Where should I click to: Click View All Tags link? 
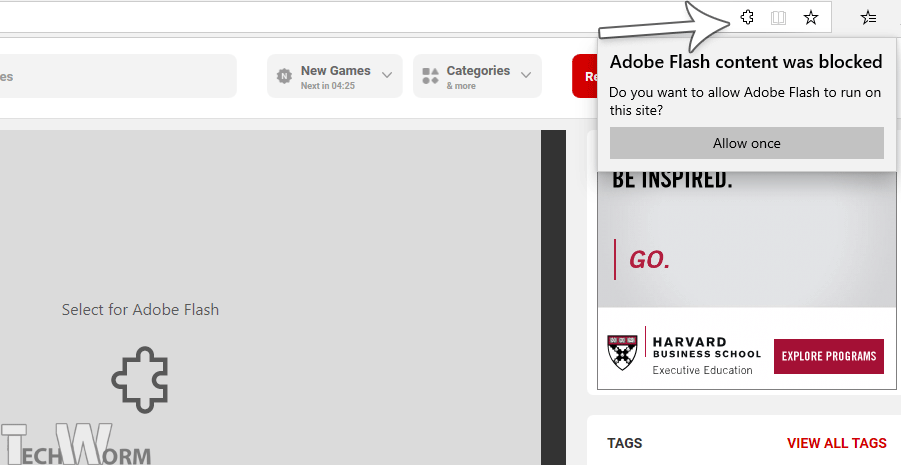837,443
